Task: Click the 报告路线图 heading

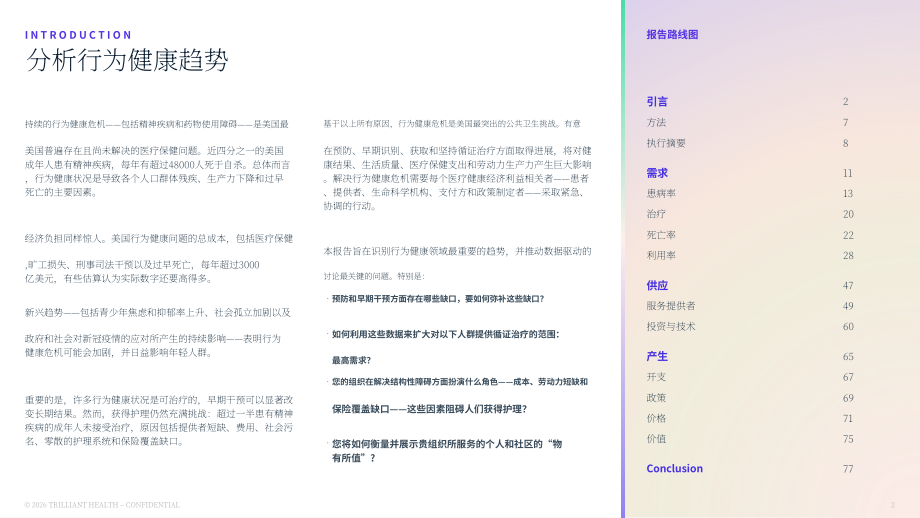Action: coord(672,35)
